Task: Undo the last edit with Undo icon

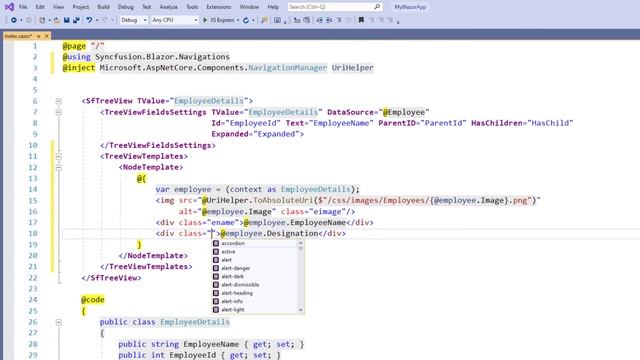Action: 89,20
